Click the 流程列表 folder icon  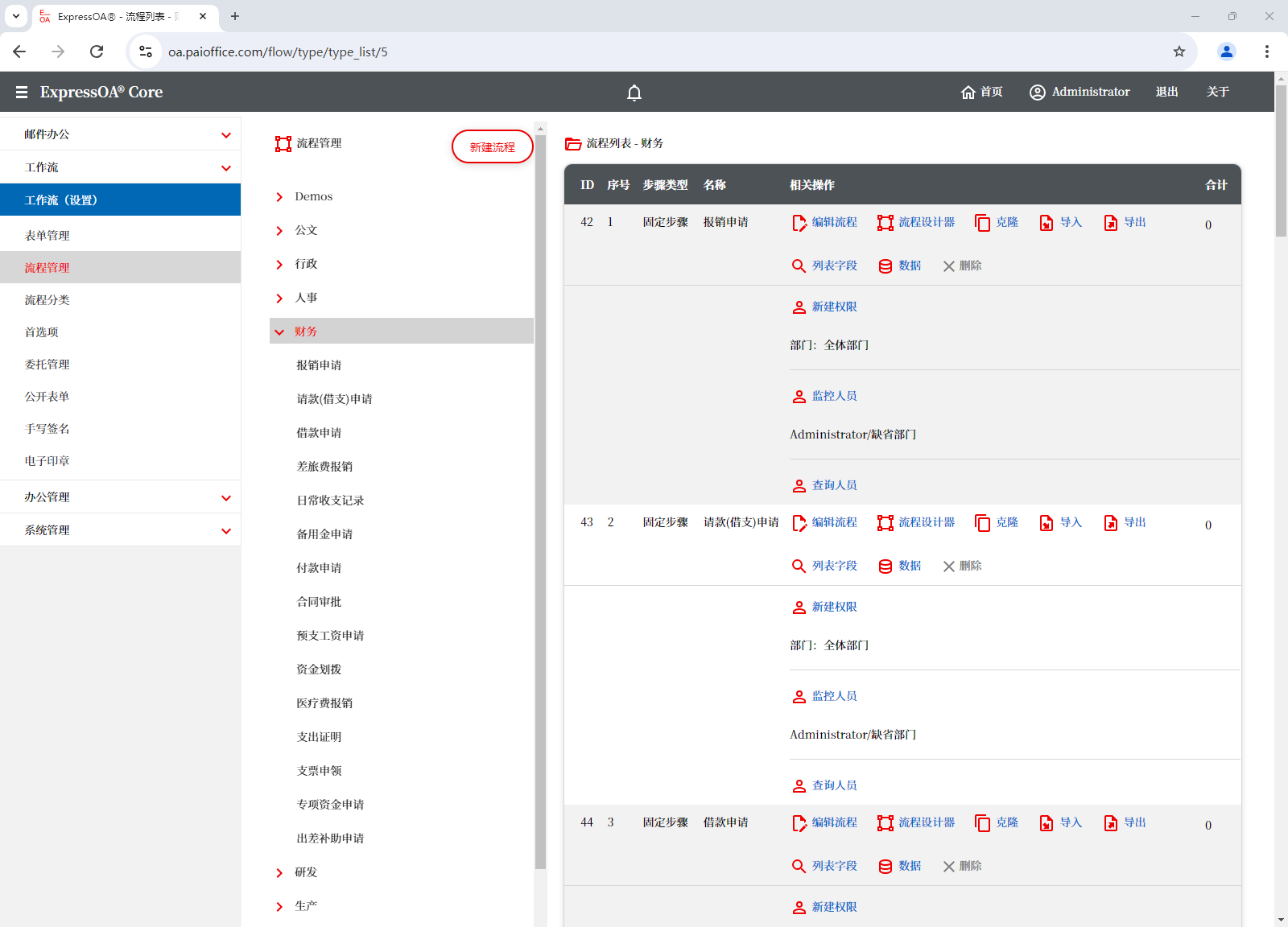(573, 144)
